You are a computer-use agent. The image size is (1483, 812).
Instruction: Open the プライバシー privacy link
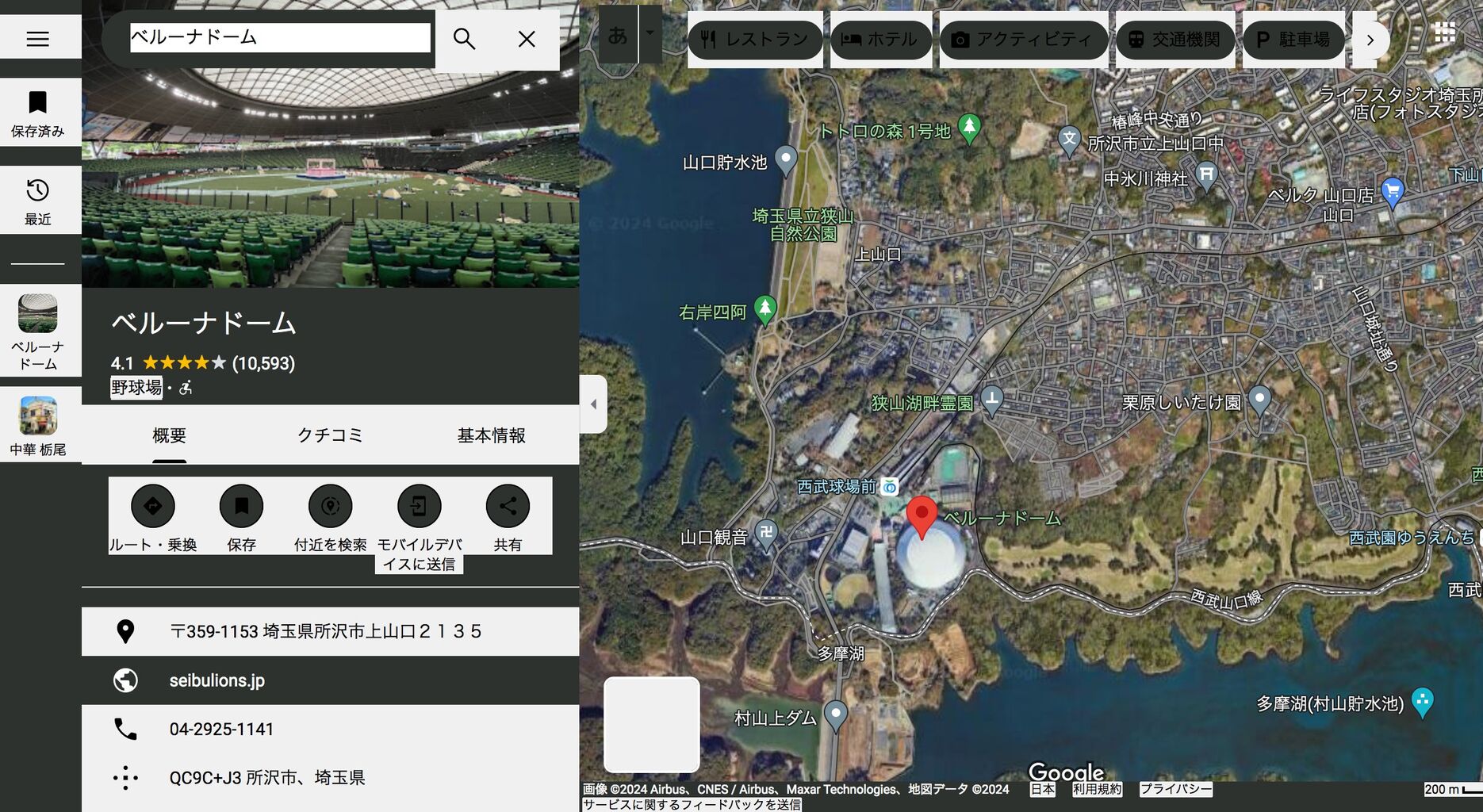point(1176,789)
